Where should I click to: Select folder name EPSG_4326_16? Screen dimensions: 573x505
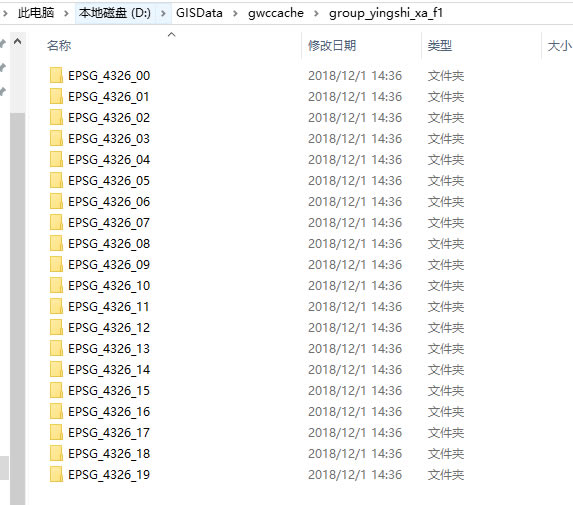109,412
